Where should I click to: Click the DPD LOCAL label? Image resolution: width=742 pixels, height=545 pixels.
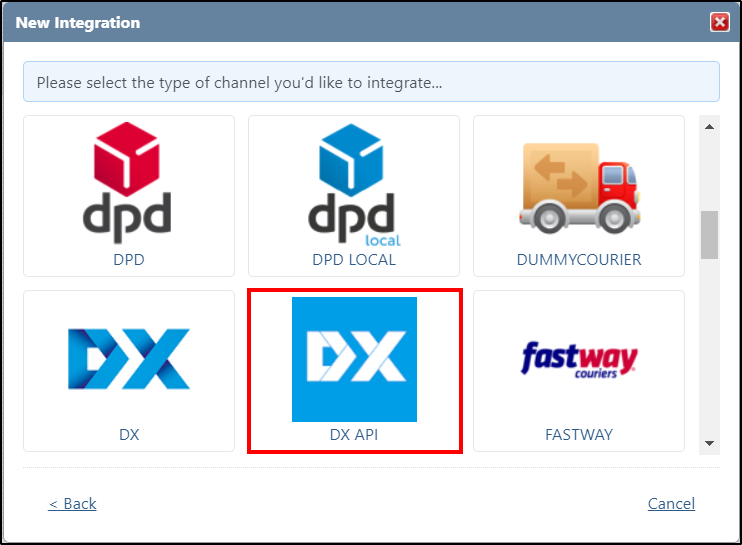click(354, 260)
